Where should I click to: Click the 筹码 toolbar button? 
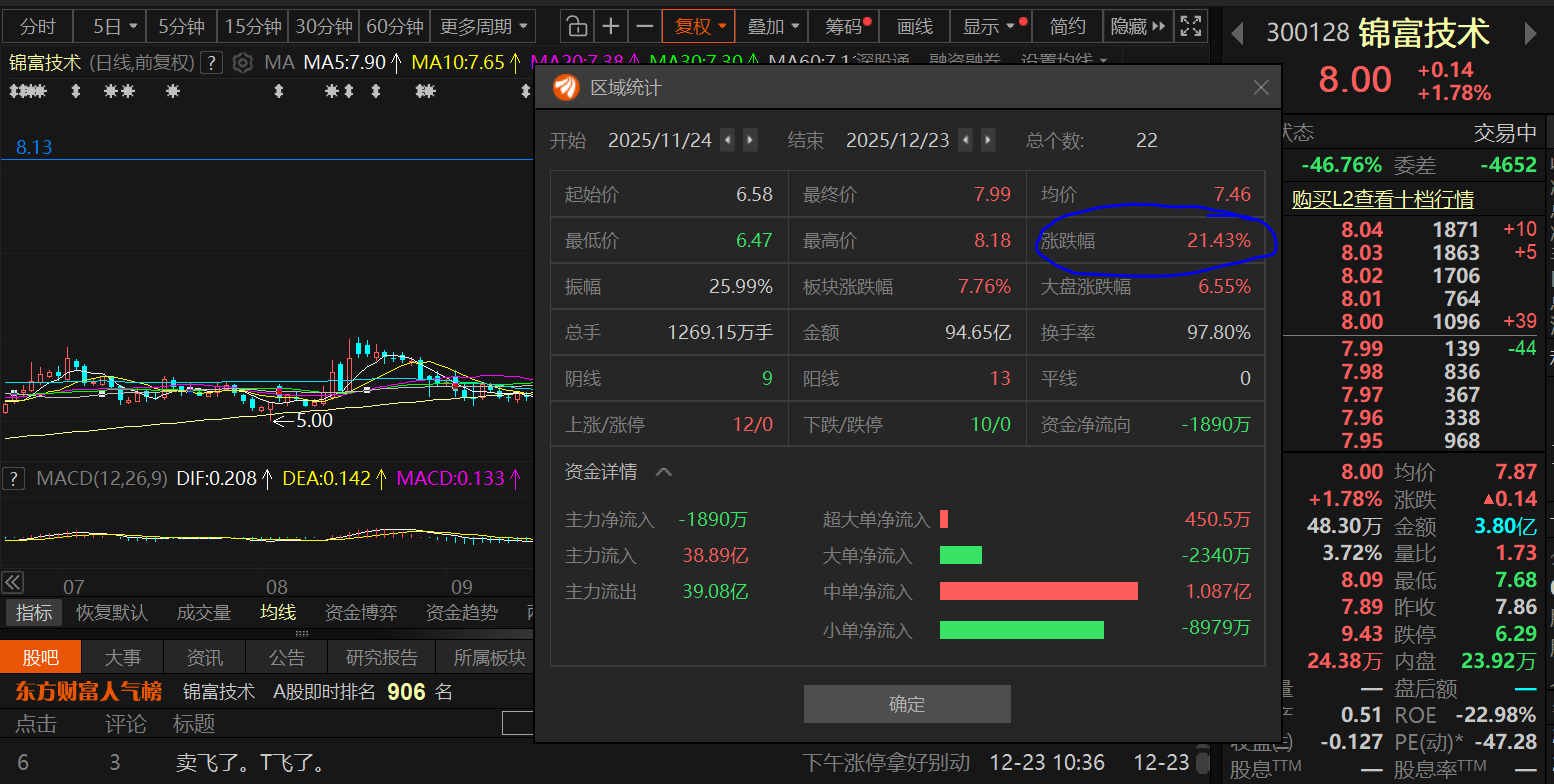pos(846,26)
